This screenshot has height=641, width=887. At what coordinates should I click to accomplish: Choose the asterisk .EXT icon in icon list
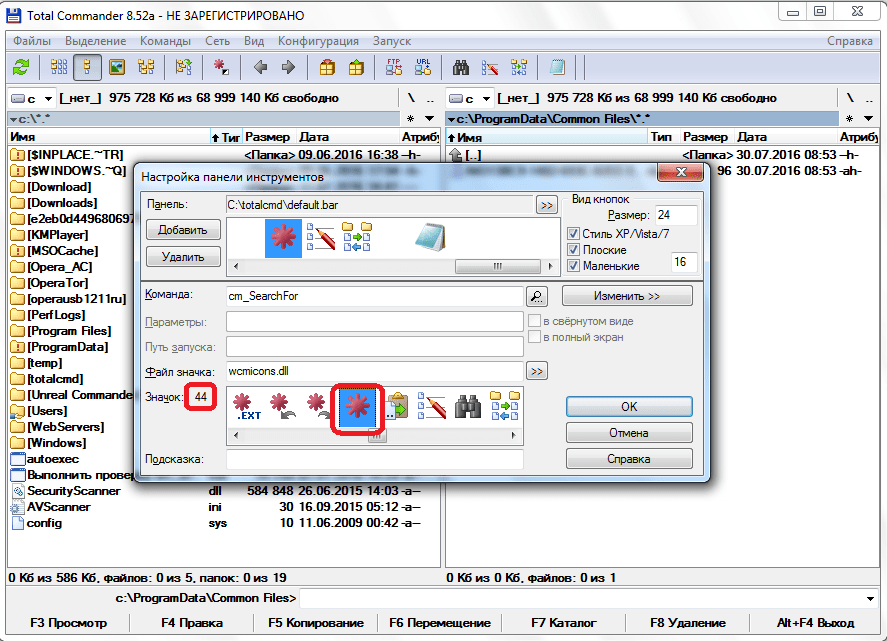point(247,407)
